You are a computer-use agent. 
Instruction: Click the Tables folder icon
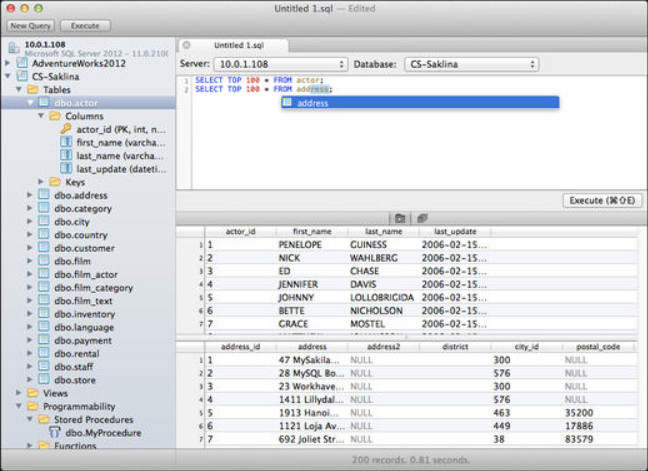[33, 90]
